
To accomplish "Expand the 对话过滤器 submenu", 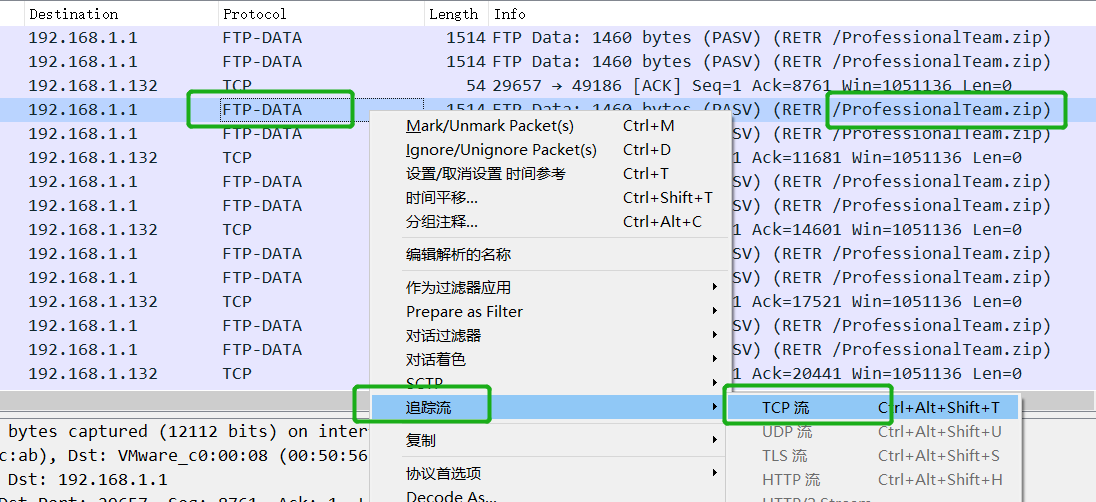I will coord(550,336).
